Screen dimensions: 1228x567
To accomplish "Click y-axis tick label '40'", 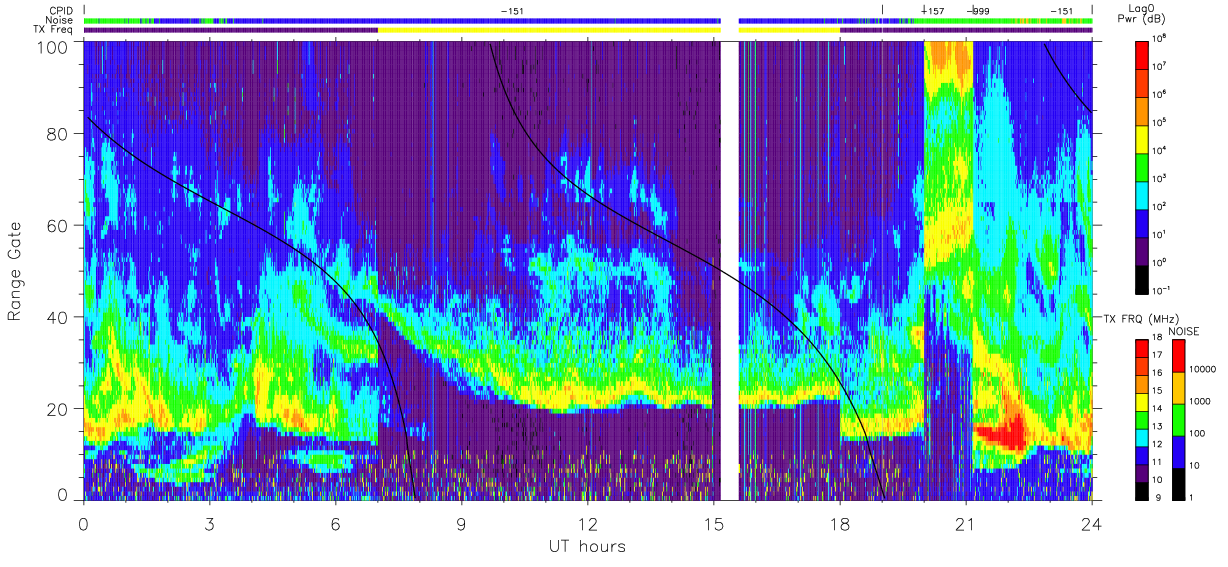I will (59, 317).
